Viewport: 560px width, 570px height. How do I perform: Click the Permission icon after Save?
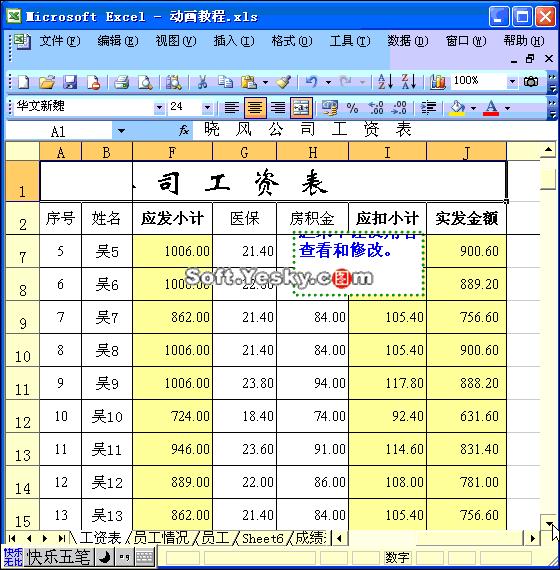pos(94,82)
